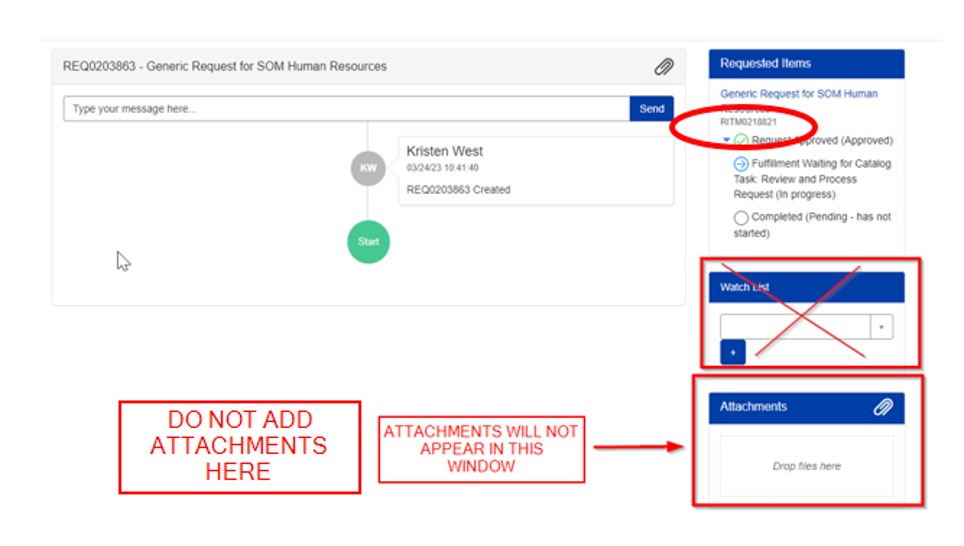Open the Watch List dropdown arrow
Screen dimensions: 964x546
(882, 327)
